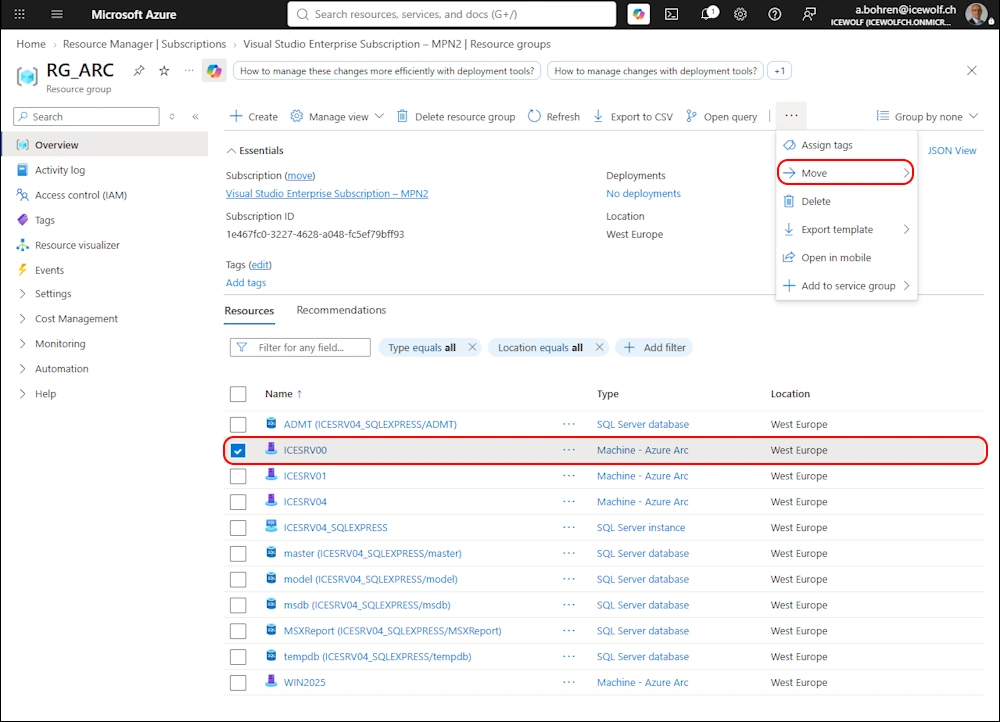Click the Add filter button

coord(654,347)
